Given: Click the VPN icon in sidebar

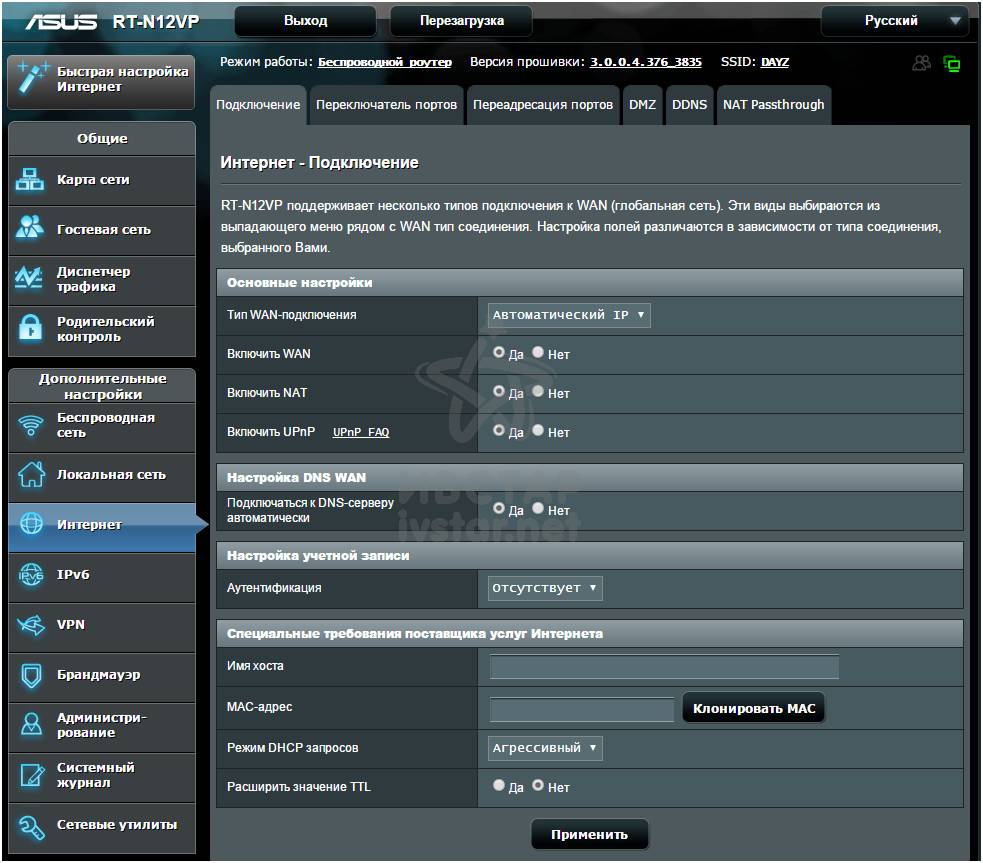Looking at the screenshot, I should coord(31,624).
